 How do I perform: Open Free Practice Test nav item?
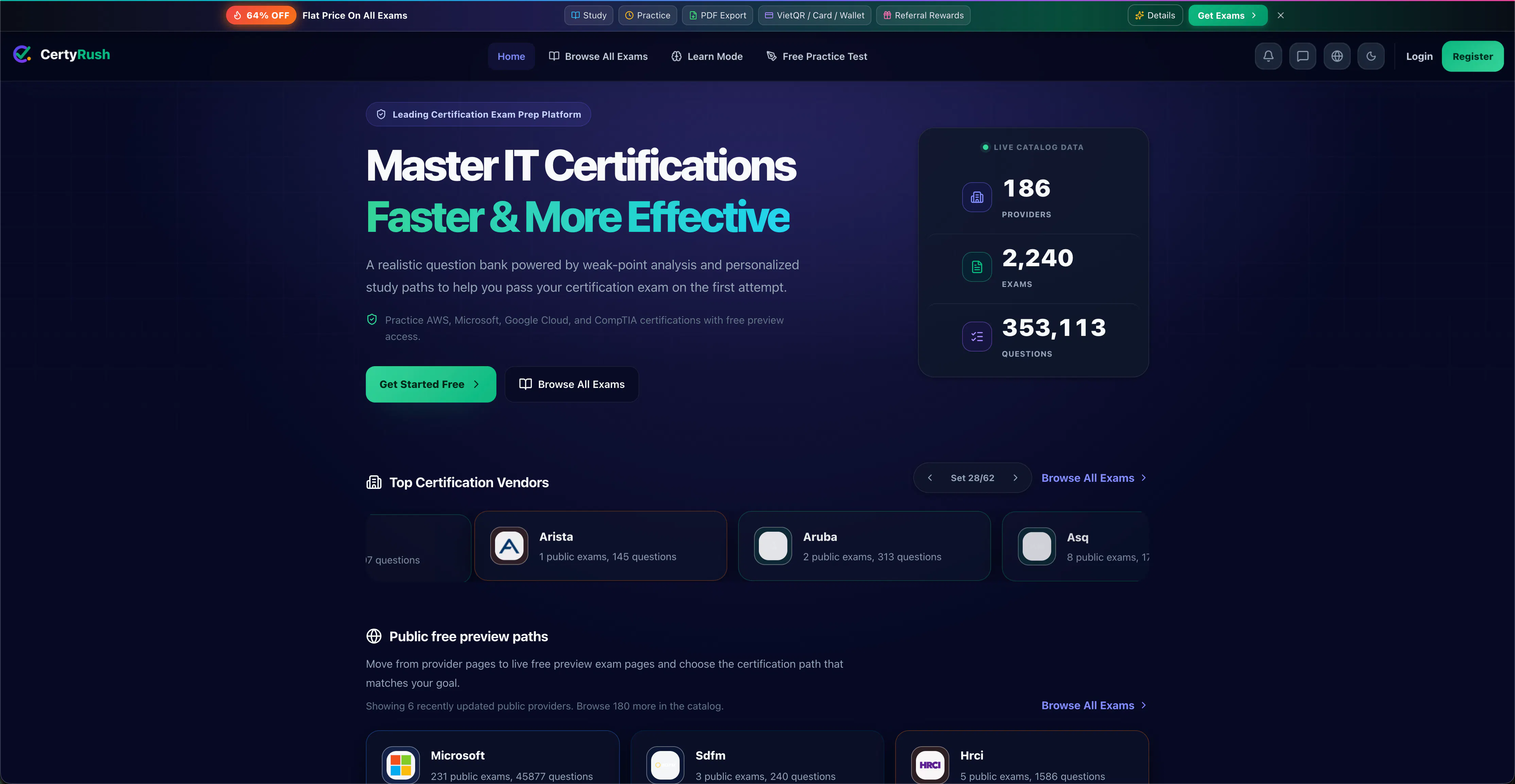click(x=817, y=56)
